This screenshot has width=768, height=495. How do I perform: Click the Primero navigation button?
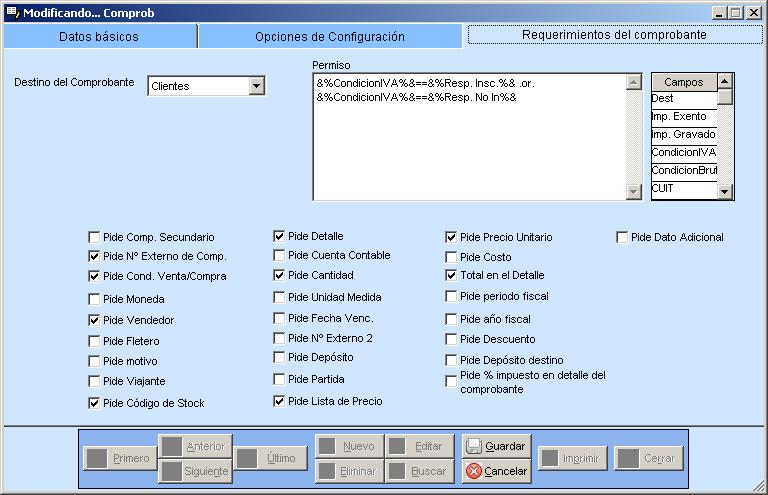coord(119,458)
